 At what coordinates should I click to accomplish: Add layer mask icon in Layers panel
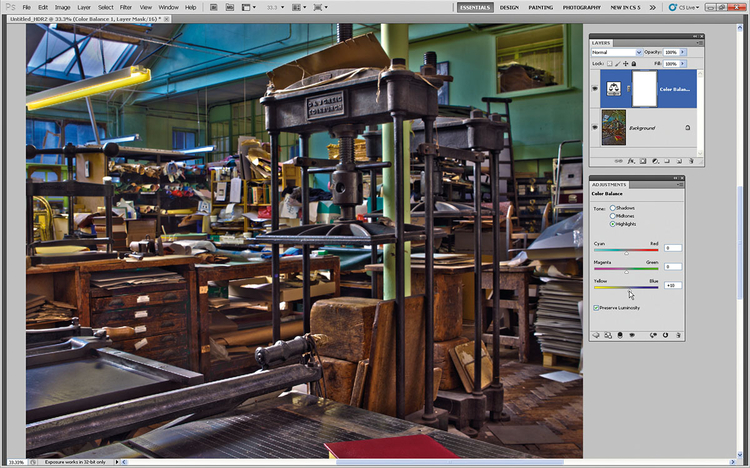[643, 161]
